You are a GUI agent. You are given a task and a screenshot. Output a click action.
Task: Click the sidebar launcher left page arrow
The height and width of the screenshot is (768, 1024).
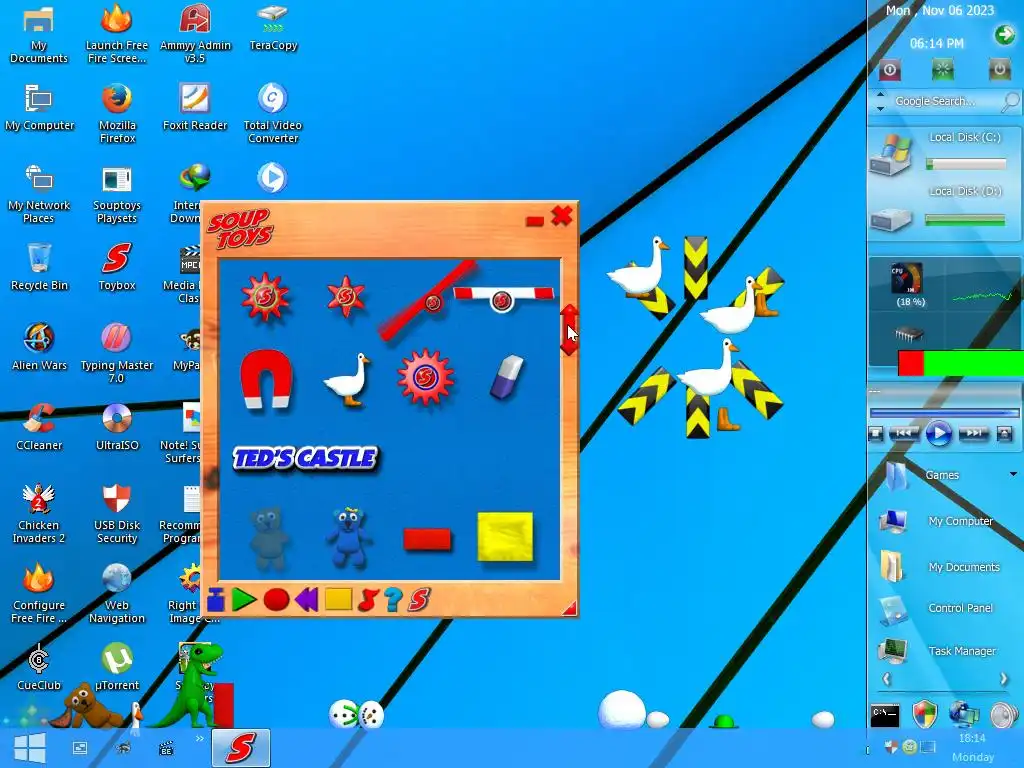(x=886, y=679)
